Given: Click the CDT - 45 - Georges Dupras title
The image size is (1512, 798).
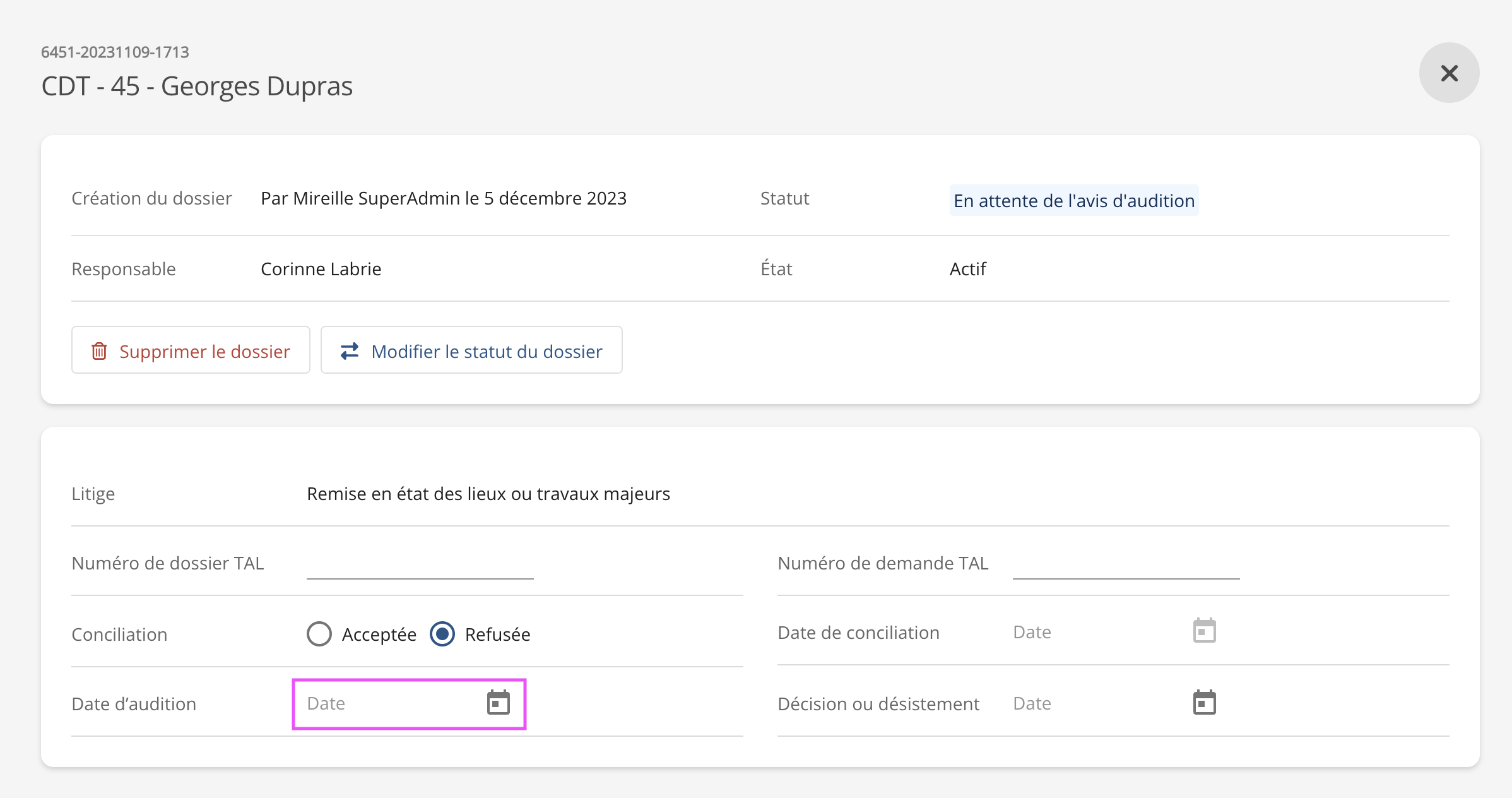Looking at the screenshot, I should [197, 86].
